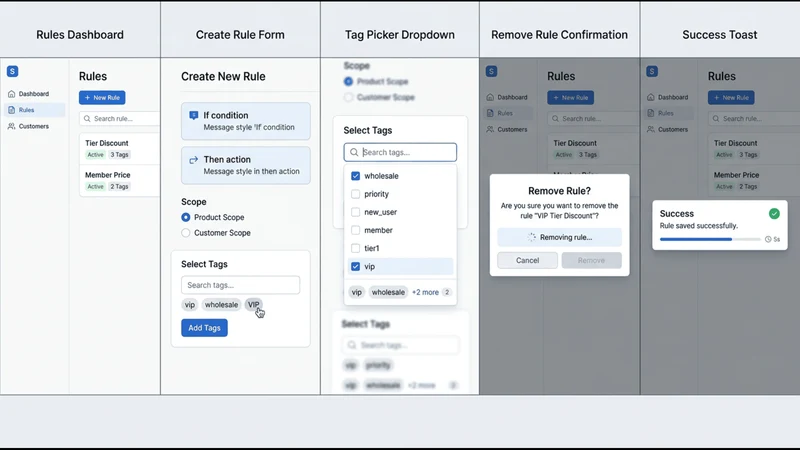
Task: Focus Search rule field in Rules Dashboard panel
Action: 119,118
